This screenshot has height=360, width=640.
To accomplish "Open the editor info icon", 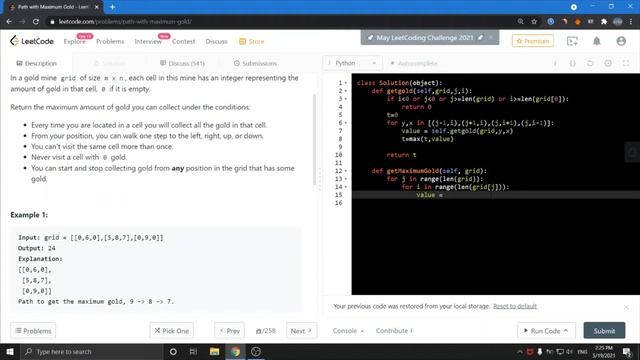I will (555, 63).
